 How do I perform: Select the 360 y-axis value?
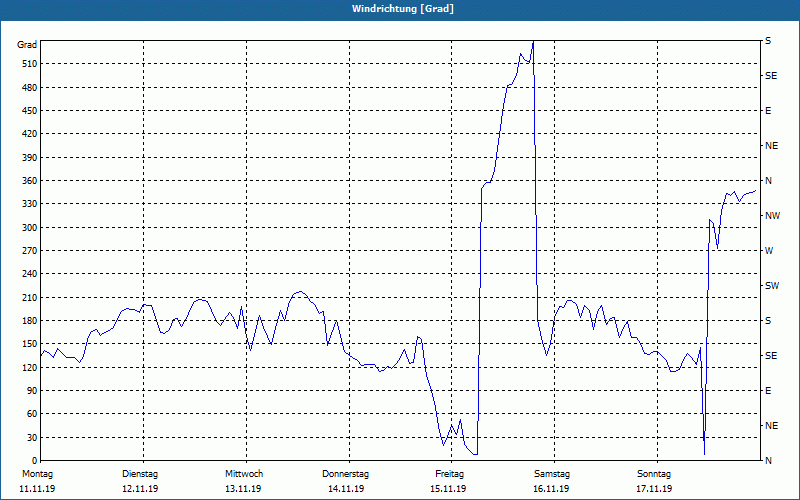click(x=31, y=181)
